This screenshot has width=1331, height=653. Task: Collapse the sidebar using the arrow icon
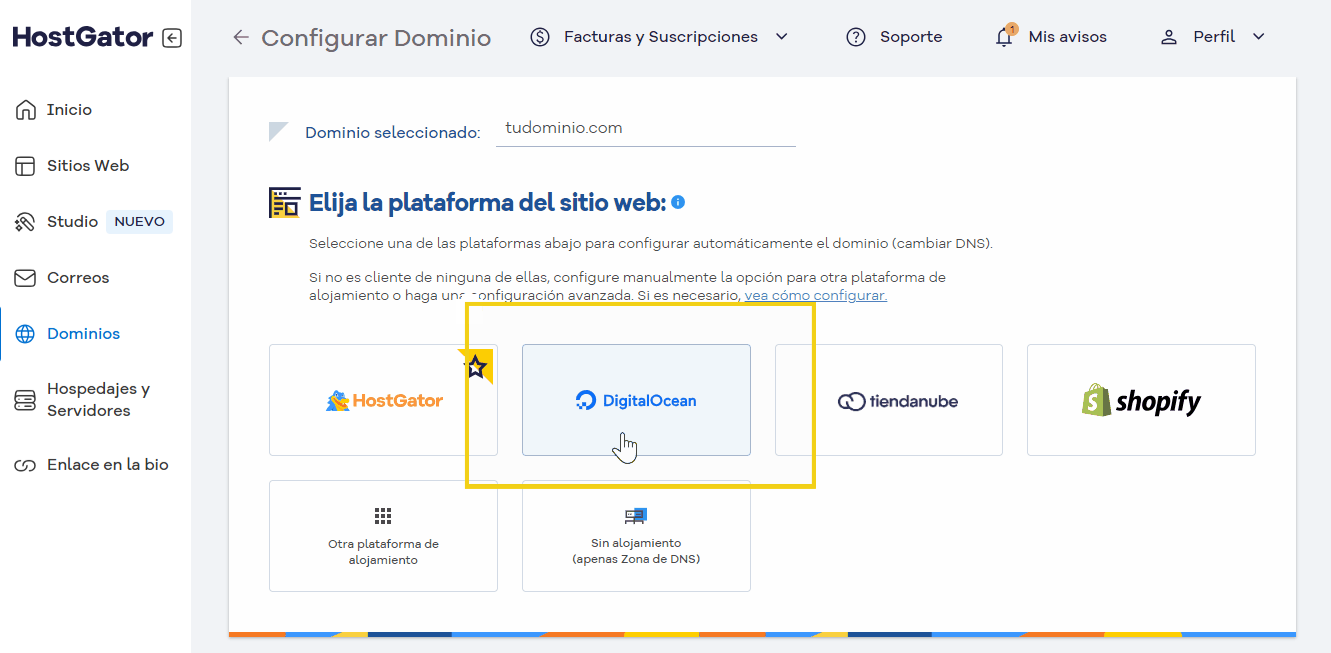pyautogui.click(x=172, y=38)
